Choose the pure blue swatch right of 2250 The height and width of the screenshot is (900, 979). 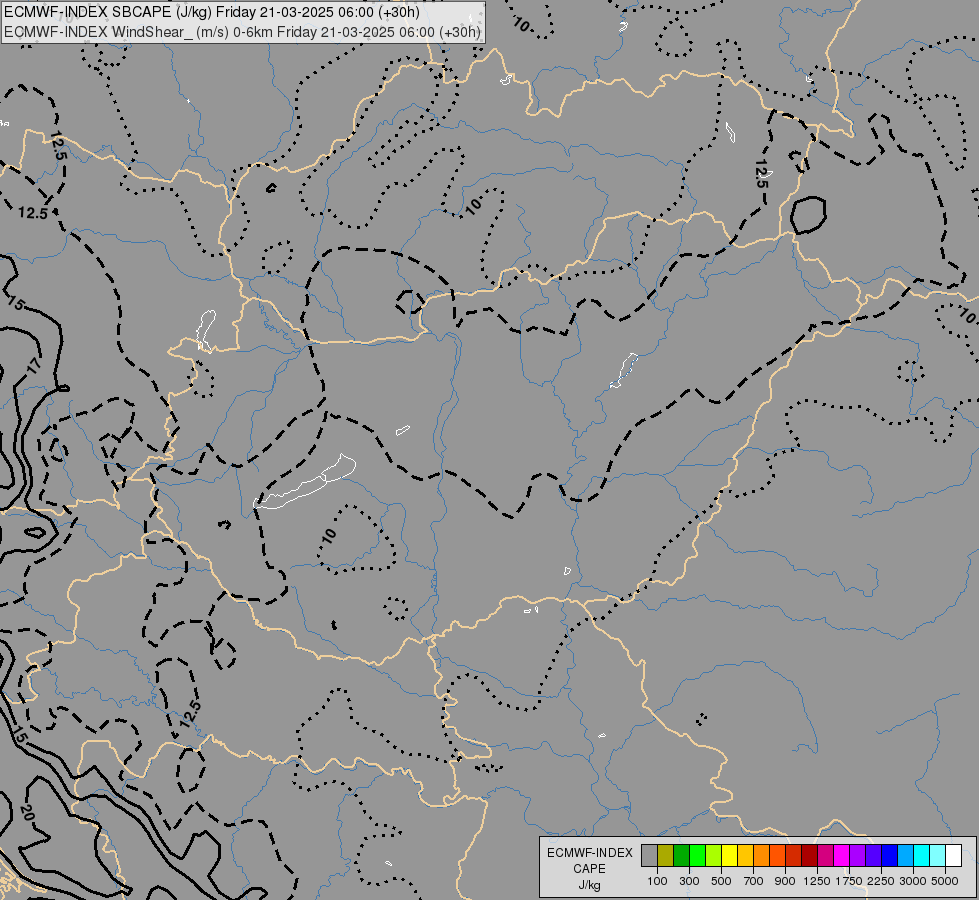890,855
